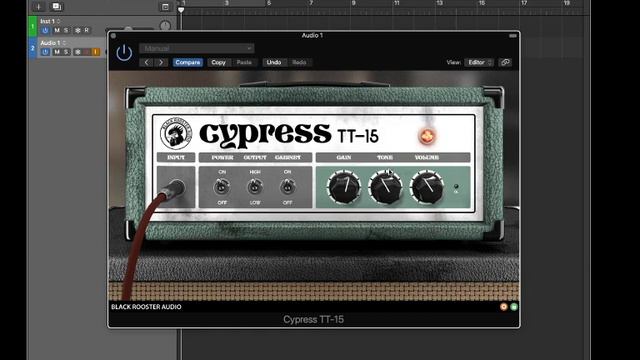Click the plugin window title bar Audio 1
The height and width of the screenshot is (360, 640).
pos(312,36)
